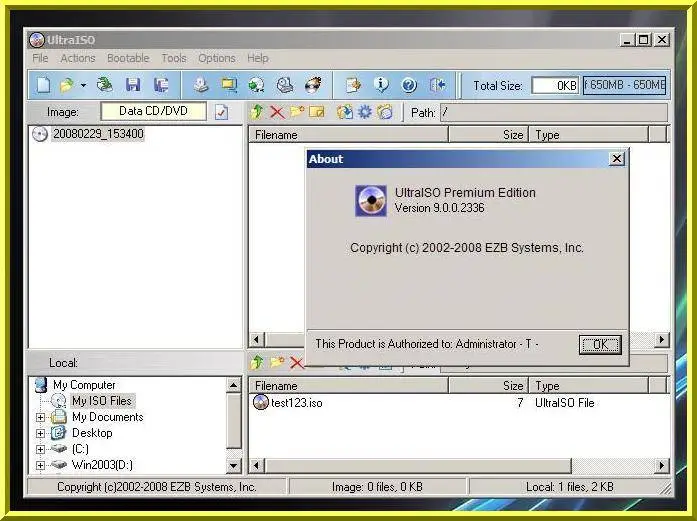Expand the Desktop tree node
This screenshot has height=521, width=697.
click(40, 433)
